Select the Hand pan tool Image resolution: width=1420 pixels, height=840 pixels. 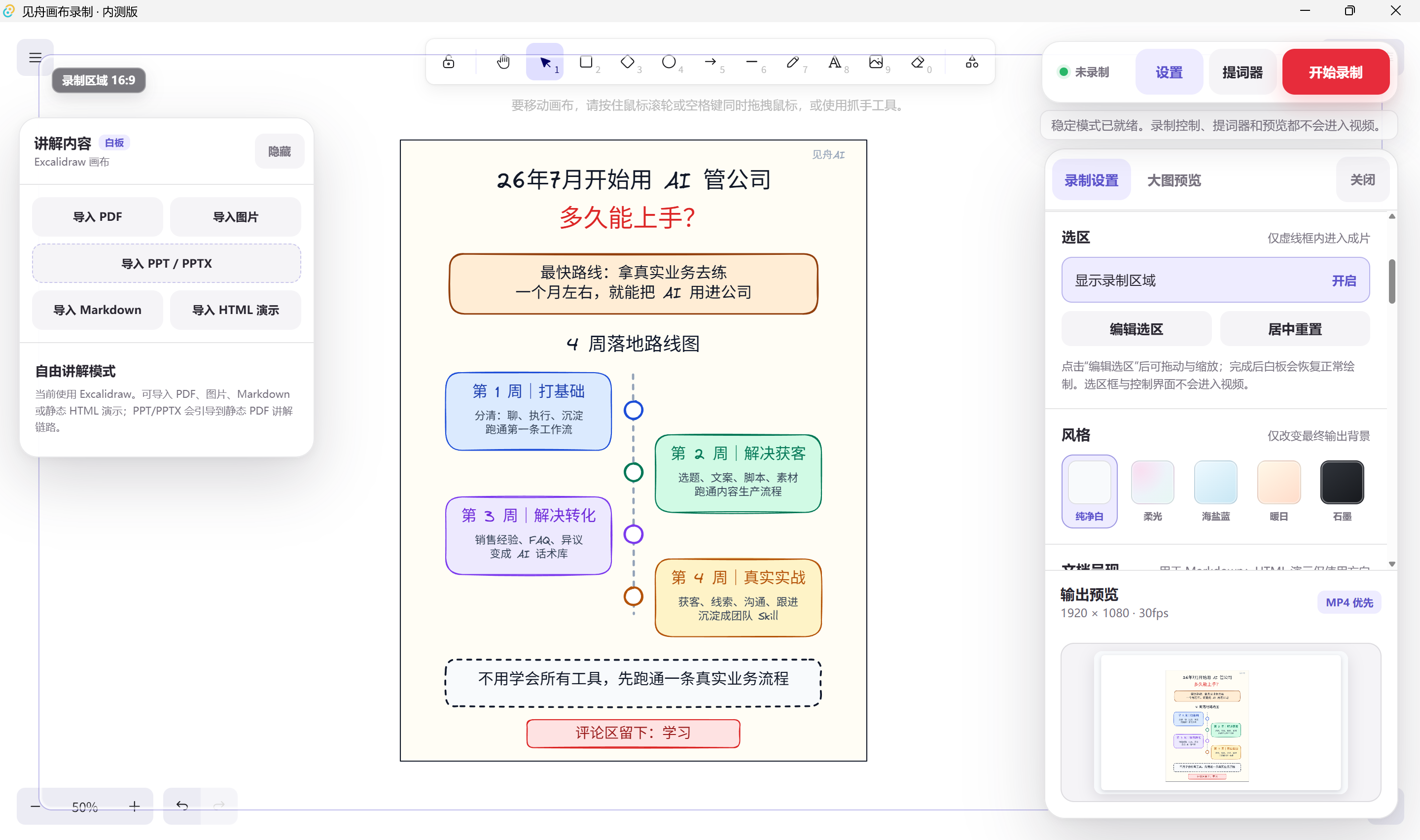503,62
